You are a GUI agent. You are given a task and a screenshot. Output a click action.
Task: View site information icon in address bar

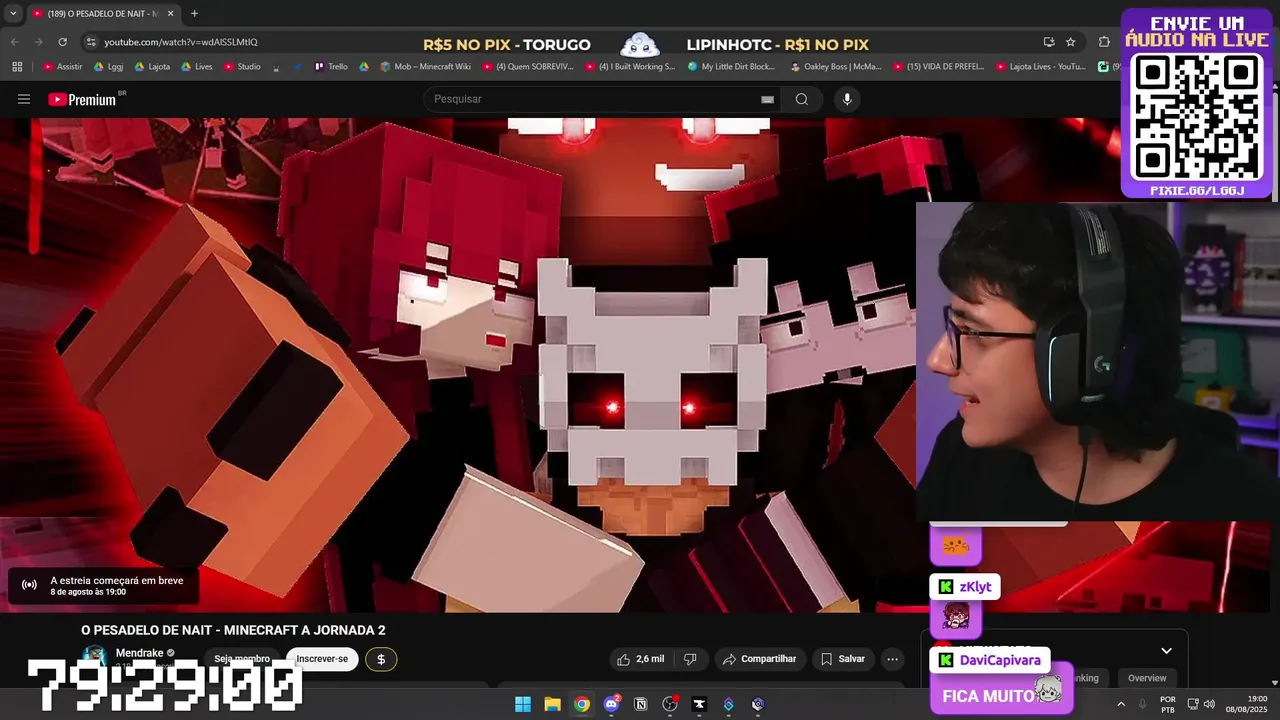coord(91,42)
